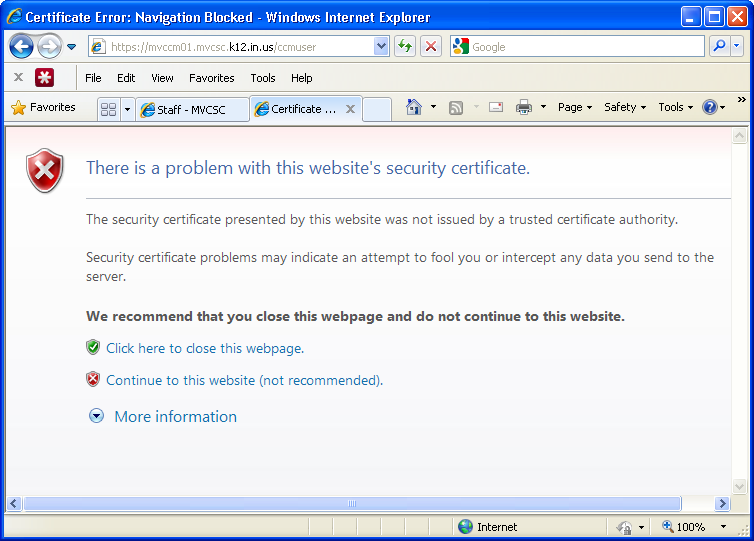Click the IE logo in title bar
754x541 pixels.
pos(14,16)
